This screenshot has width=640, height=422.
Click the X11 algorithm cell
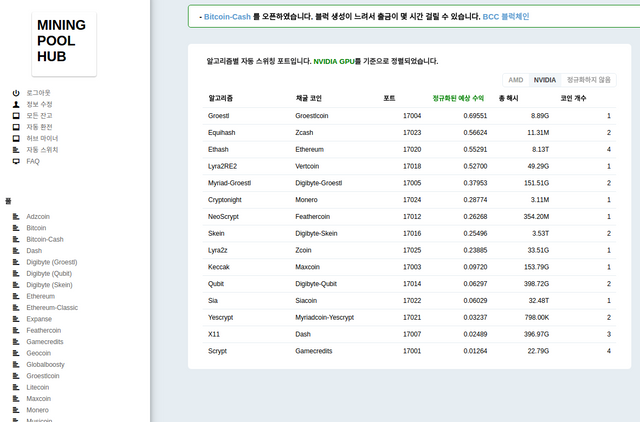[x=214, y=334]
